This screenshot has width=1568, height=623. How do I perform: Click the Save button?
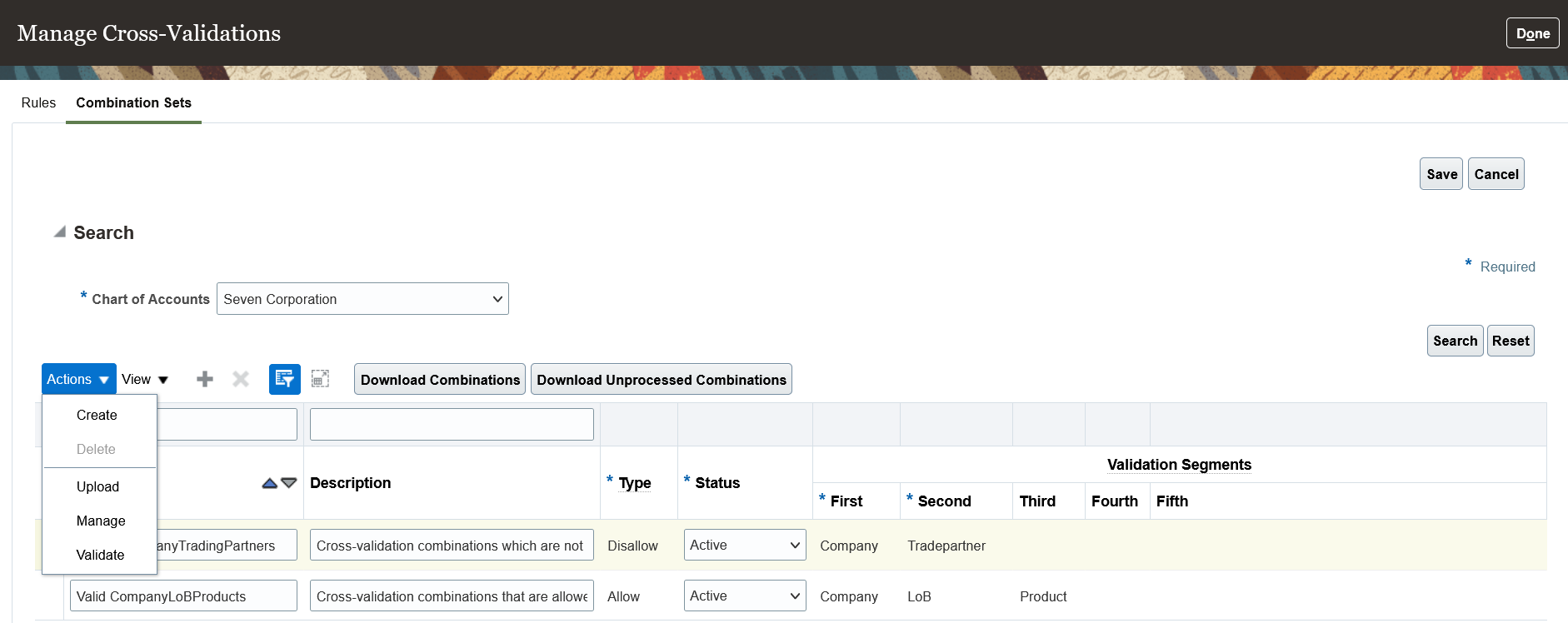pos(1441,174)
